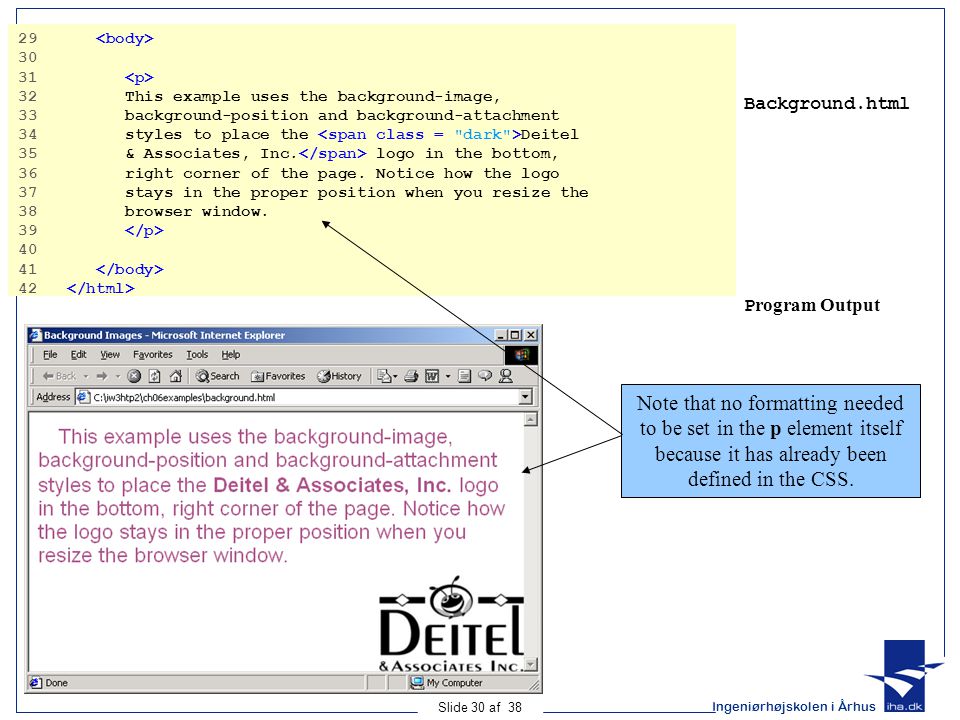Click the IE page icon beside Done
960x720 pixels.
click(36, 683)
